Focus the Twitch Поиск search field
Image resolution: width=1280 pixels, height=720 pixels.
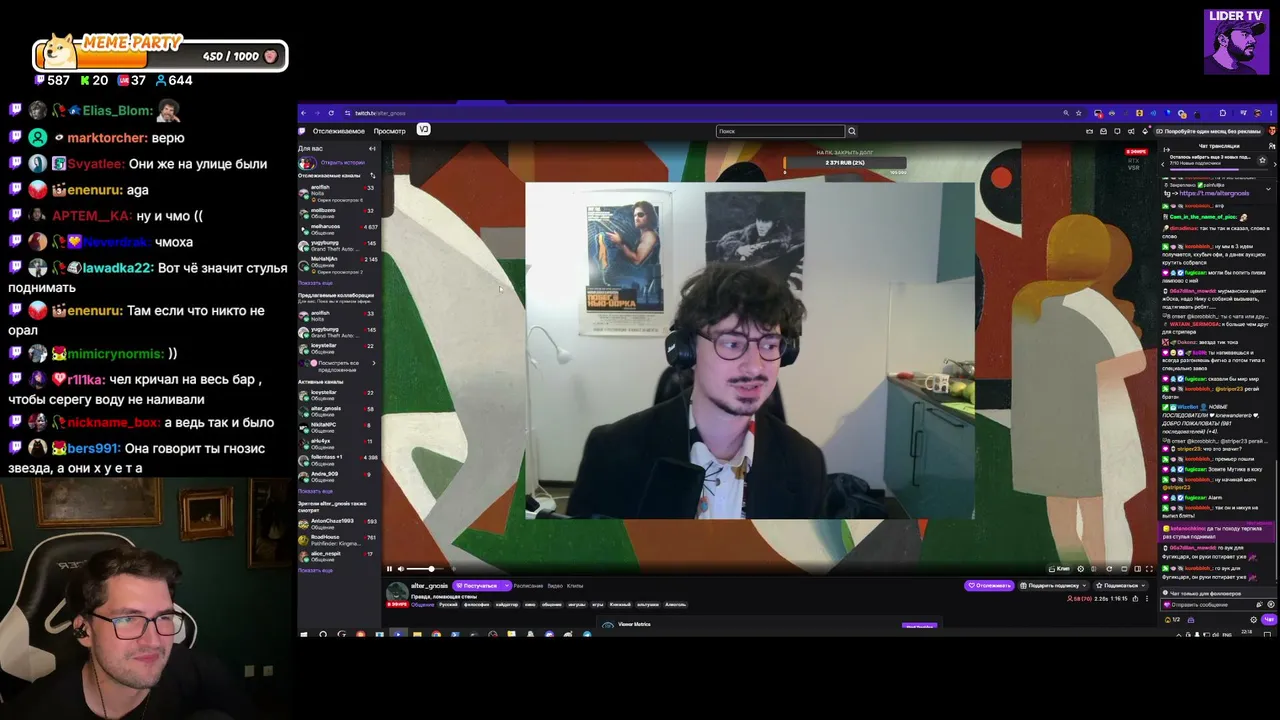tap(780, 131)
